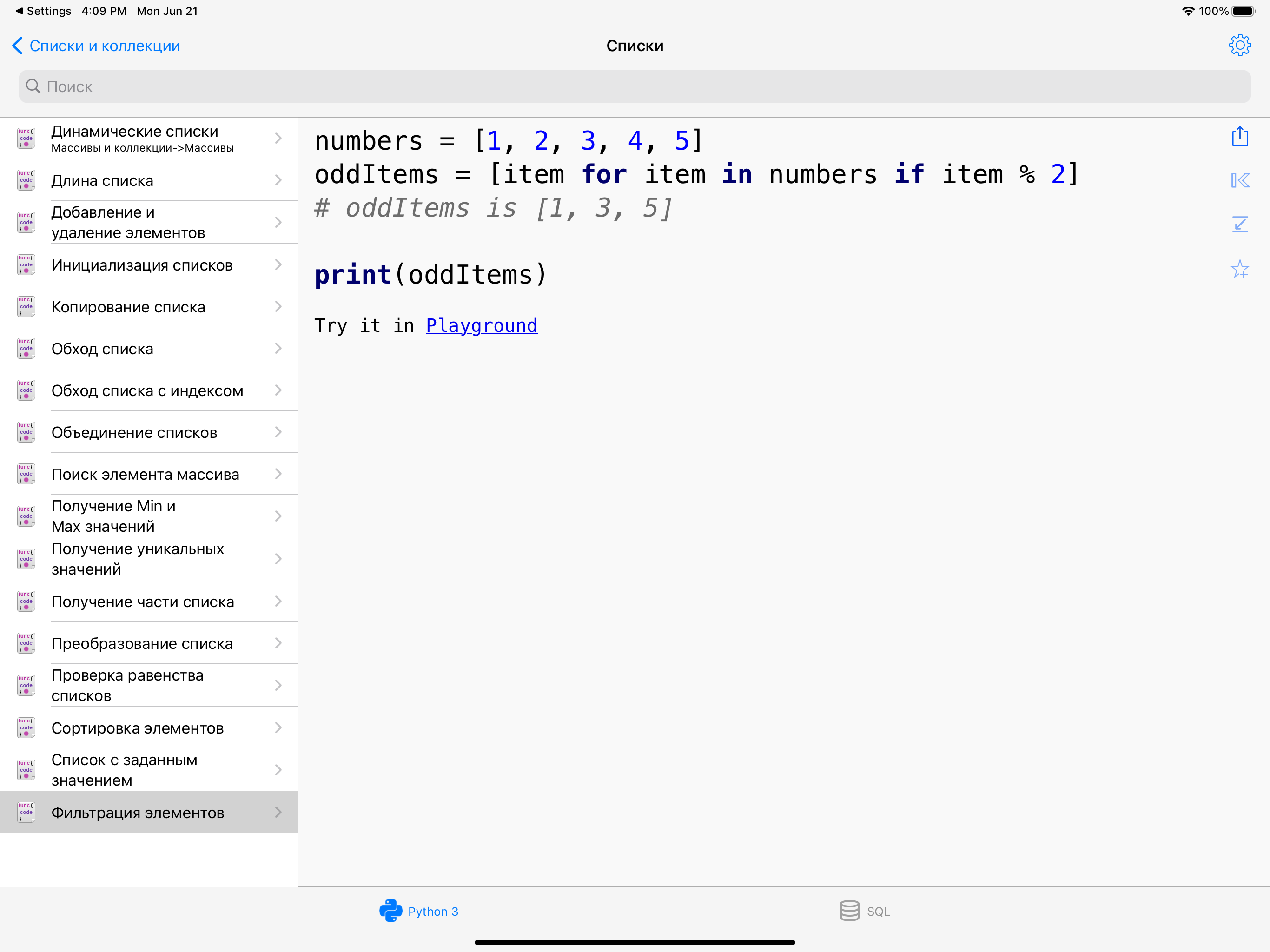Screen dimensions: 1270x952
Task: Expand chevron on Динамические списки row
Action: pyautogui.click(x=278, y=139)
